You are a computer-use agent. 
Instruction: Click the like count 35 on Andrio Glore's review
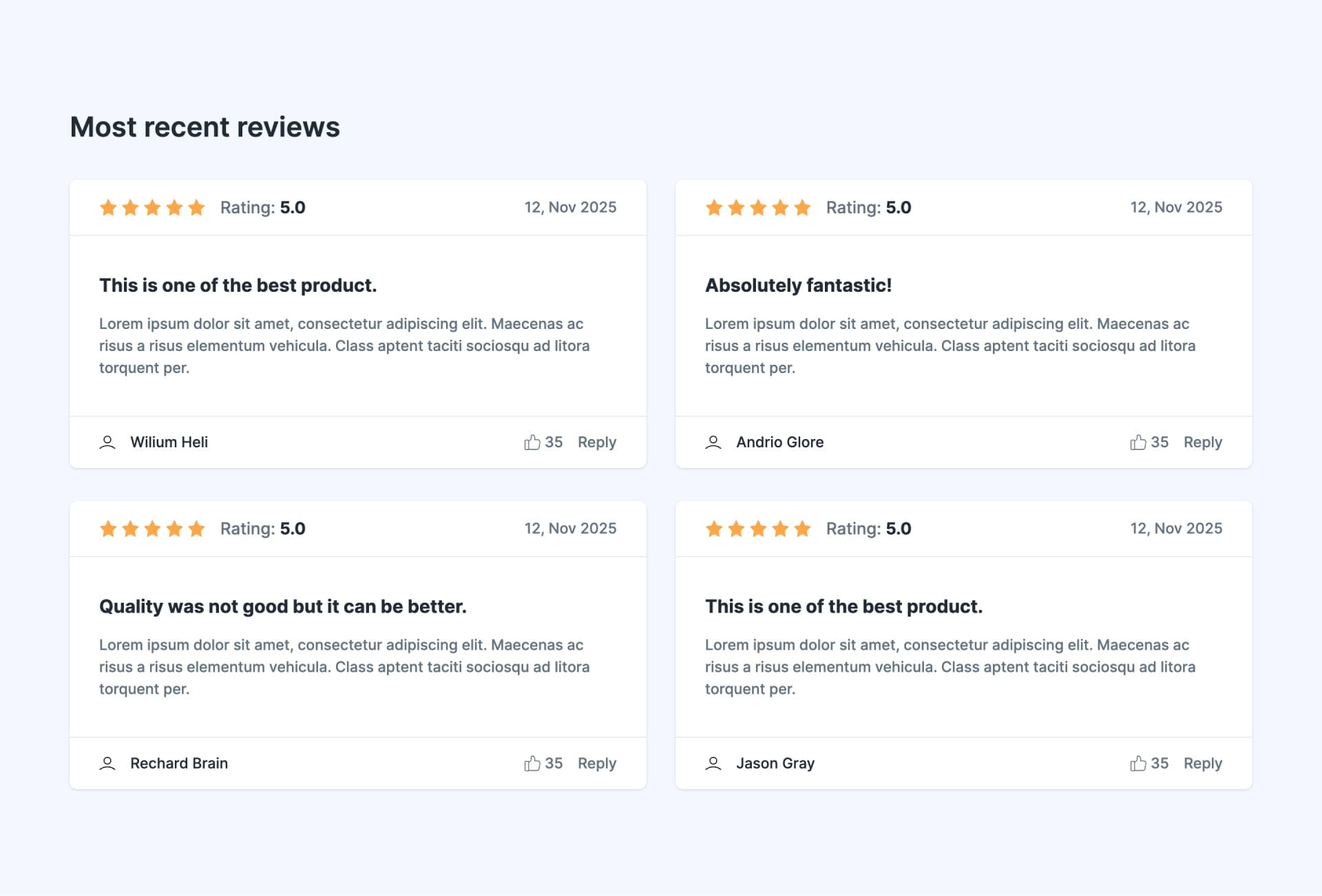tap(1158, 442)
